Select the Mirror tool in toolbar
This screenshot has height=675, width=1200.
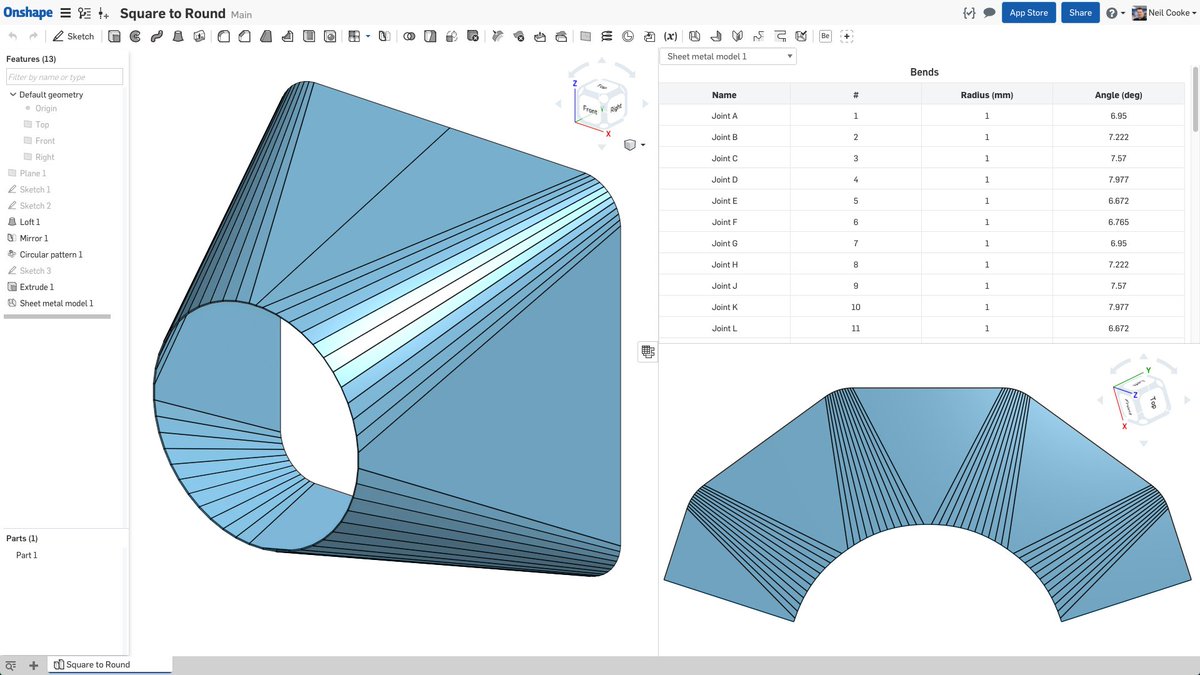[383, 36]
